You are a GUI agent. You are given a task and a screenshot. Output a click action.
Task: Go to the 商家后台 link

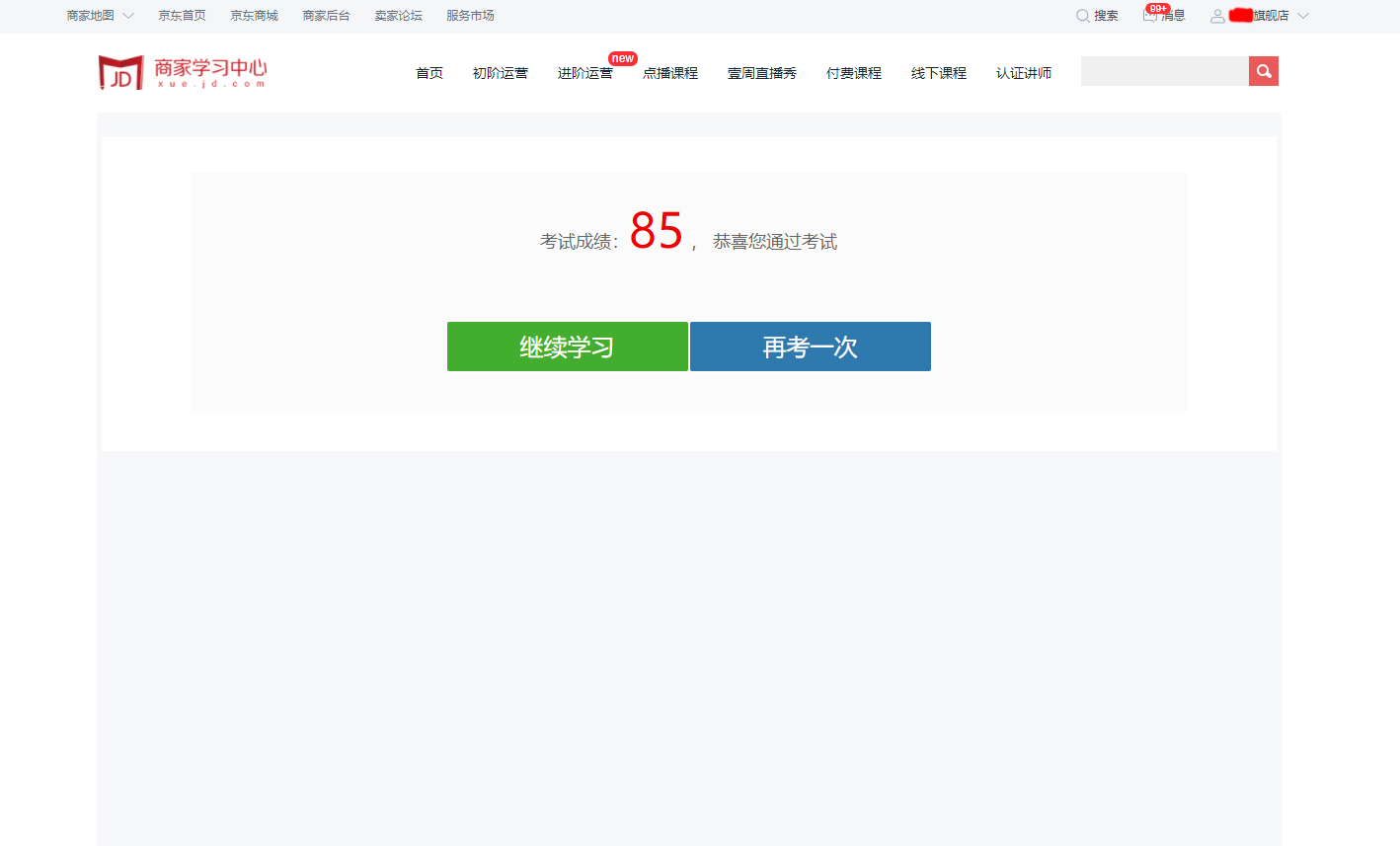(x=326, y=16)
